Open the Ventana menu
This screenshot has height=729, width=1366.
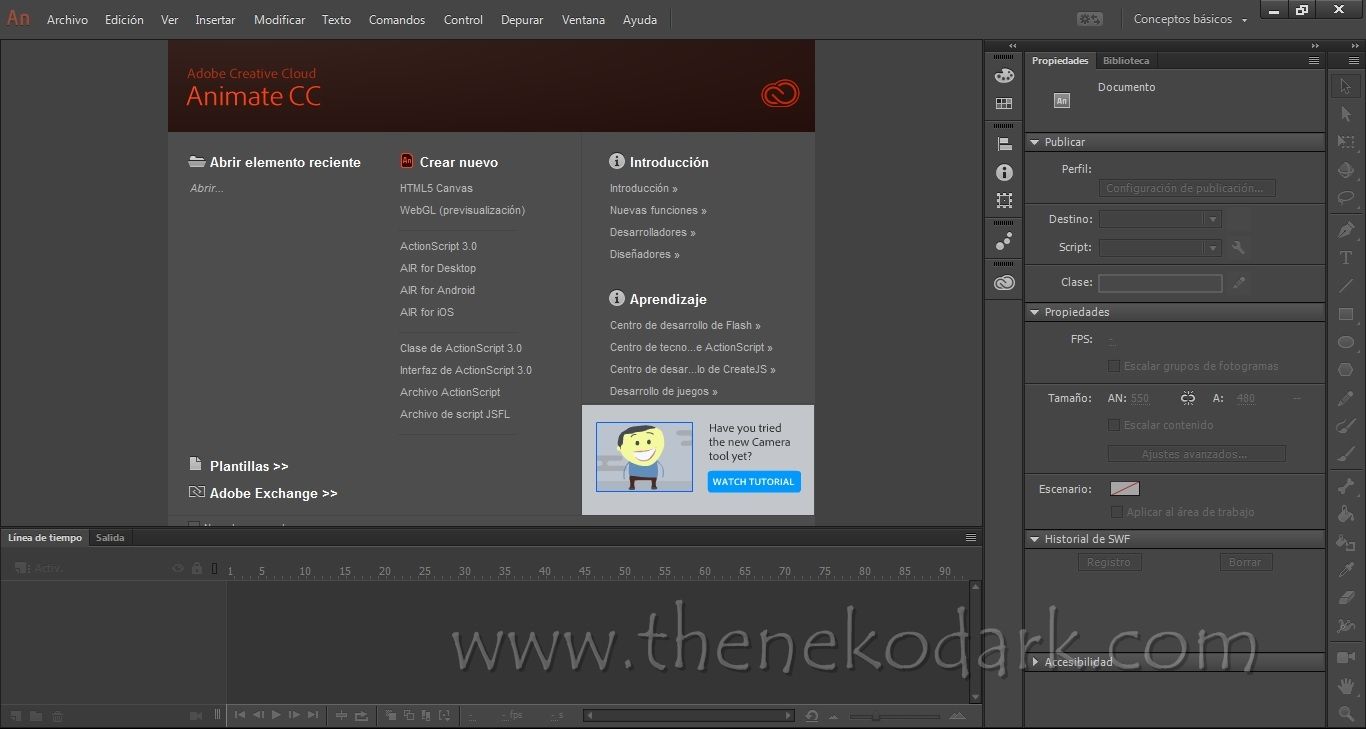(583, 20)
